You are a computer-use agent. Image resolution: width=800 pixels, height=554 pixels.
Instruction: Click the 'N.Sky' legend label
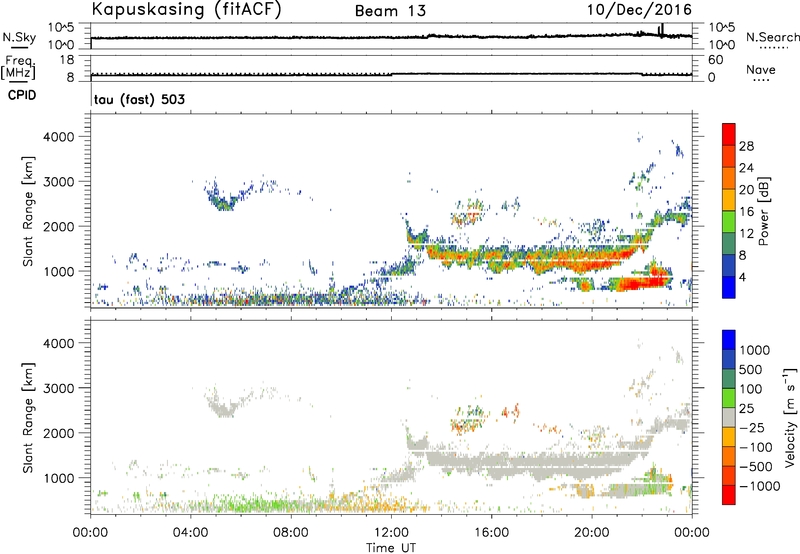point(19,37)
